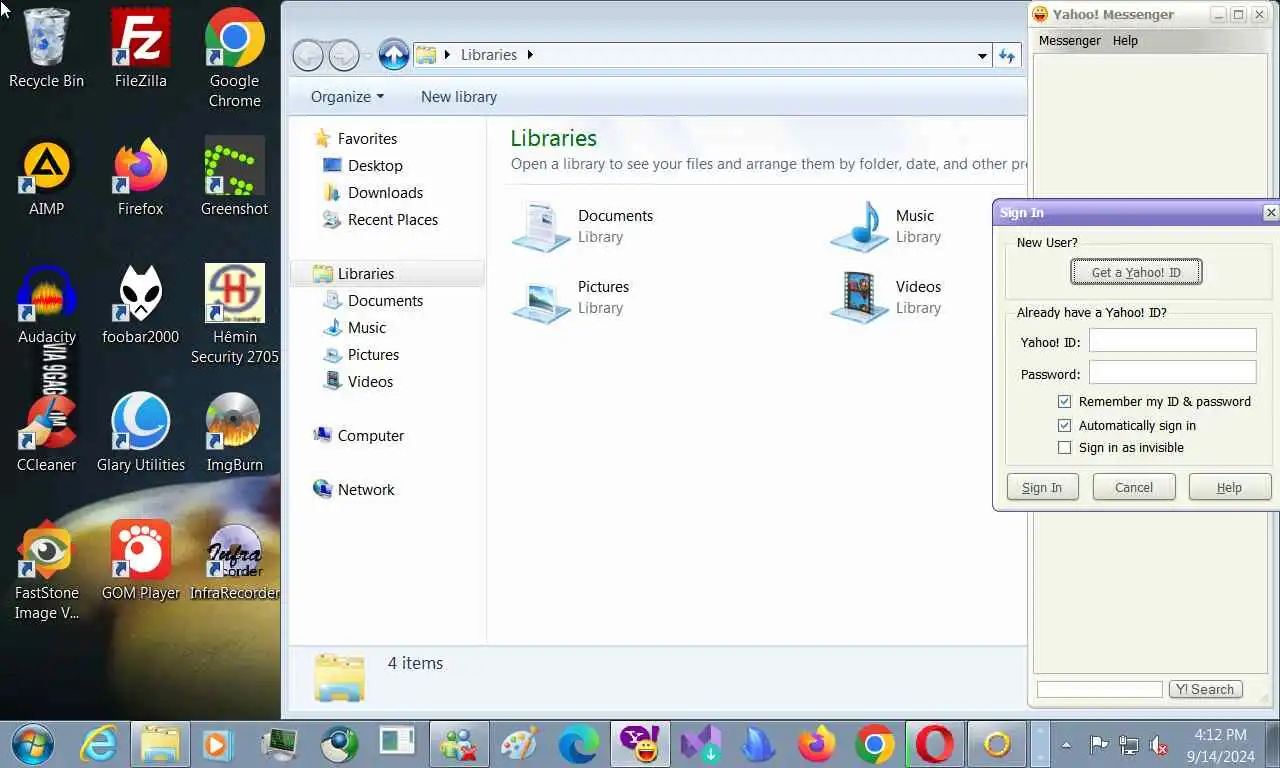
Task: Open the Windows Start menu
Action: point(32,744)
